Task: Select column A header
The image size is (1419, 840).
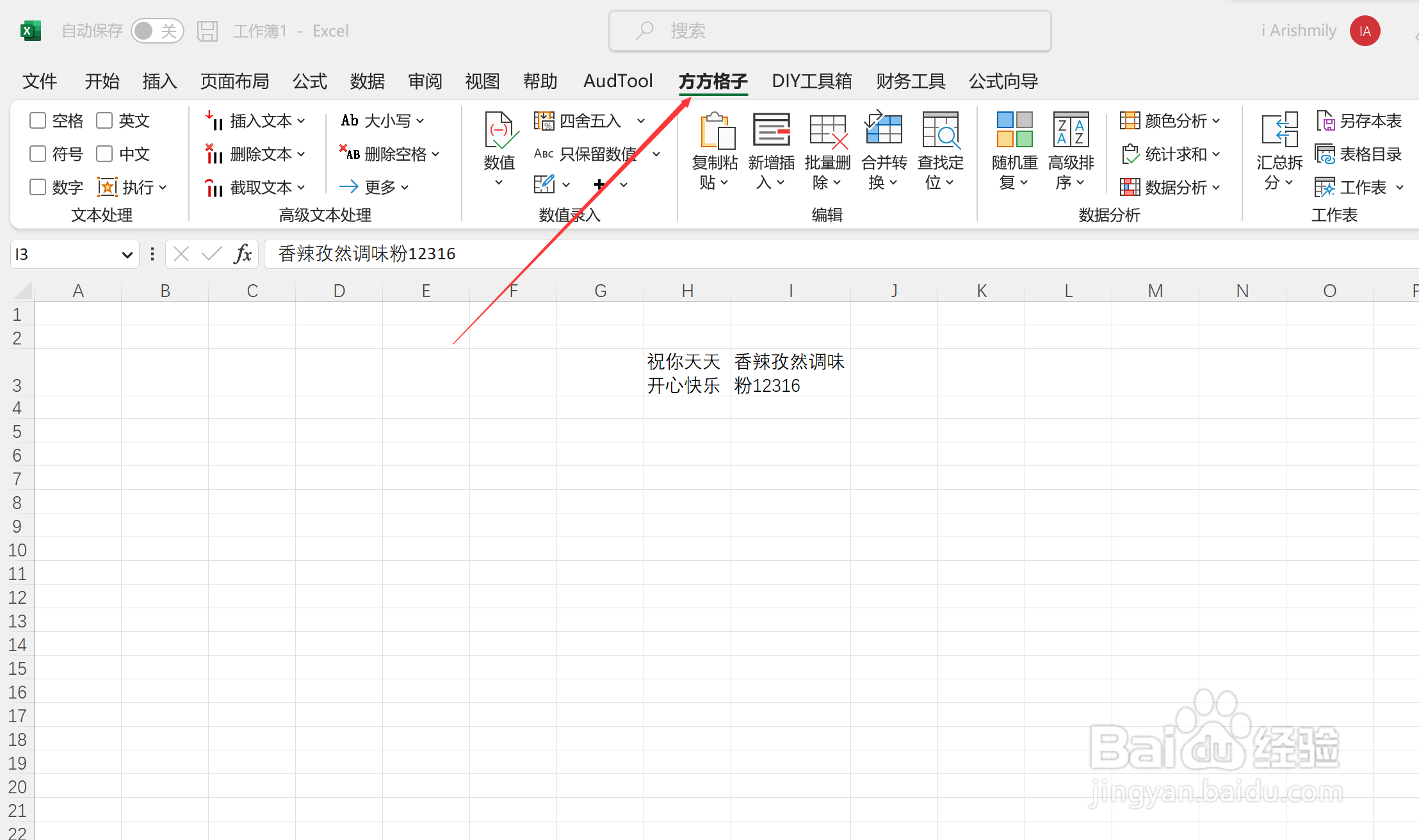Action: click(78, 291)
